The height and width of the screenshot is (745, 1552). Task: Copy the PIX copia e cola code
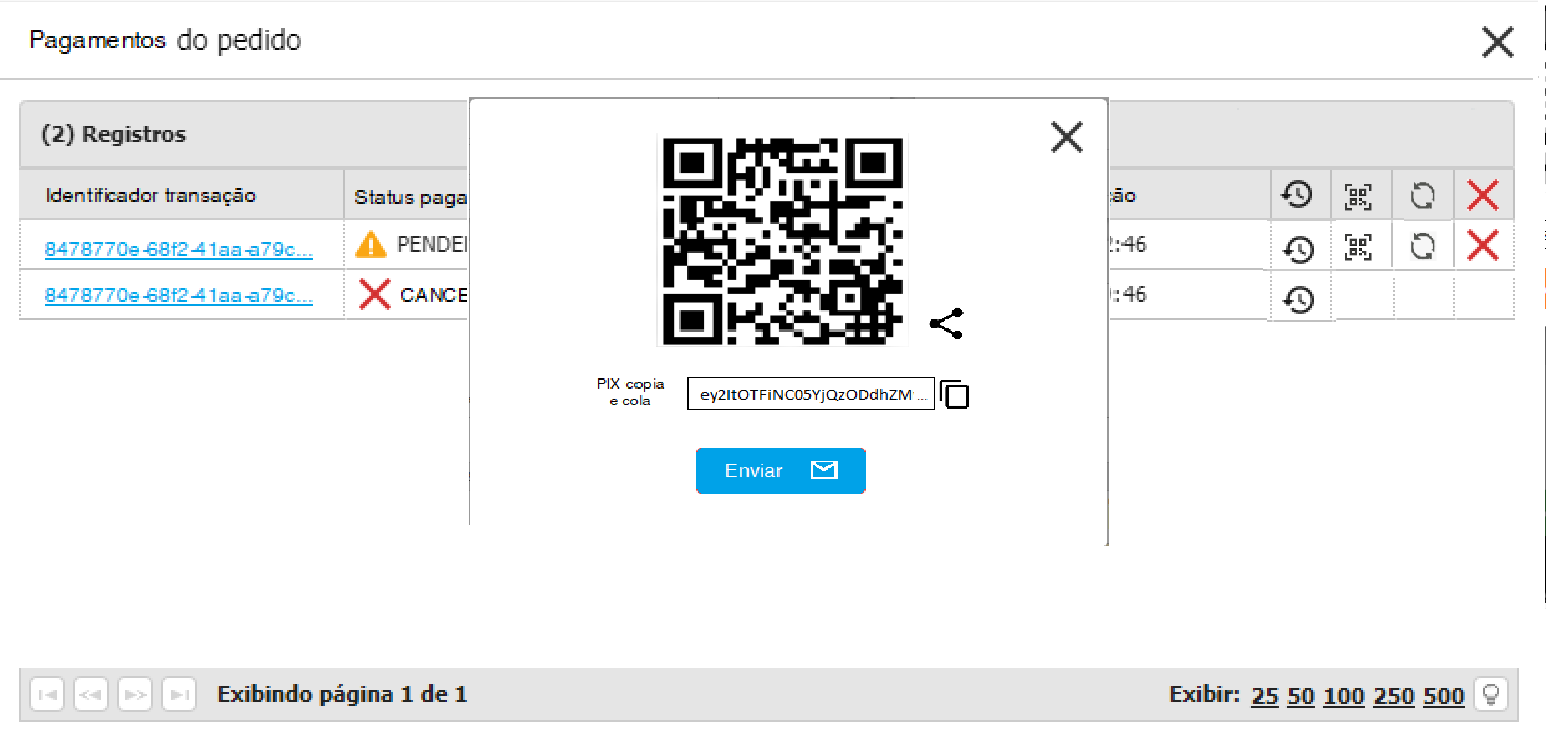(955, 394)
